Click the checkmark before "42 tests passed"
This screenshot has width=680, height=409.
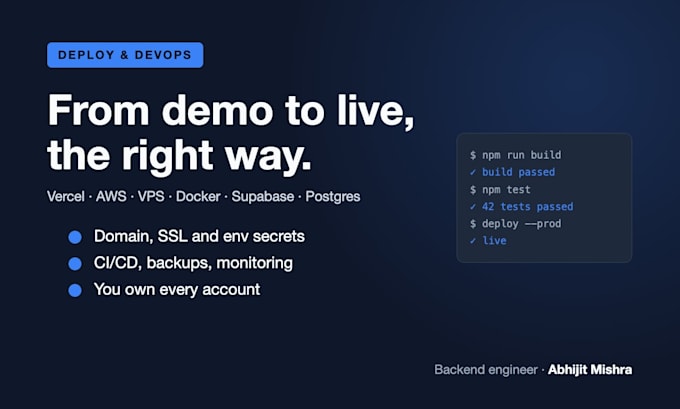pyautogui.click(x=473, y=206)
